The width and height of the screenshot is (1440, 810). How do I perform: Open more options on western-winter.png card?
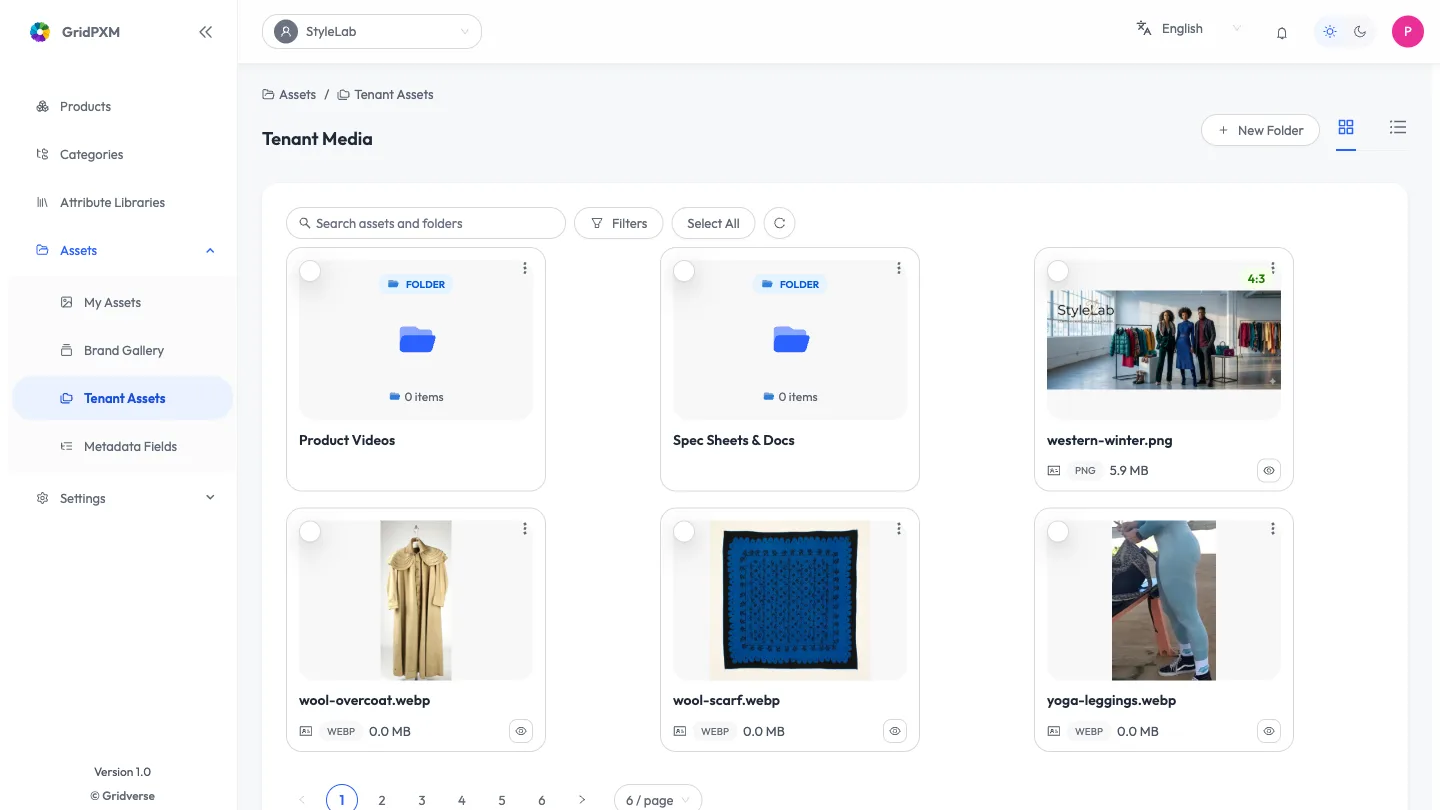pos(1273,268)
